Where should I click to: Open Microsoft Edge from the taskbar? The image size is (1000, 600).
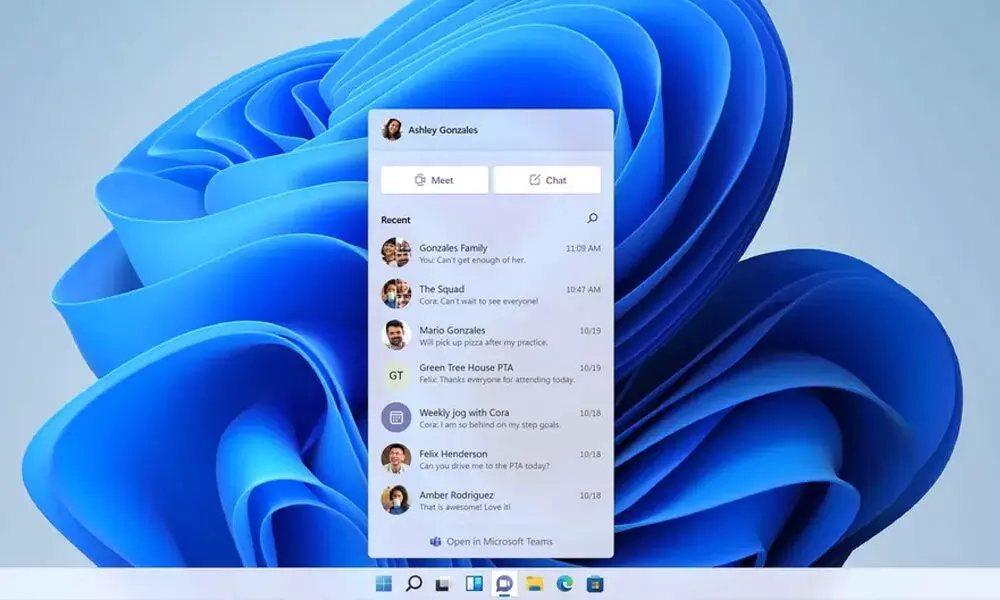tap(565, 584)
